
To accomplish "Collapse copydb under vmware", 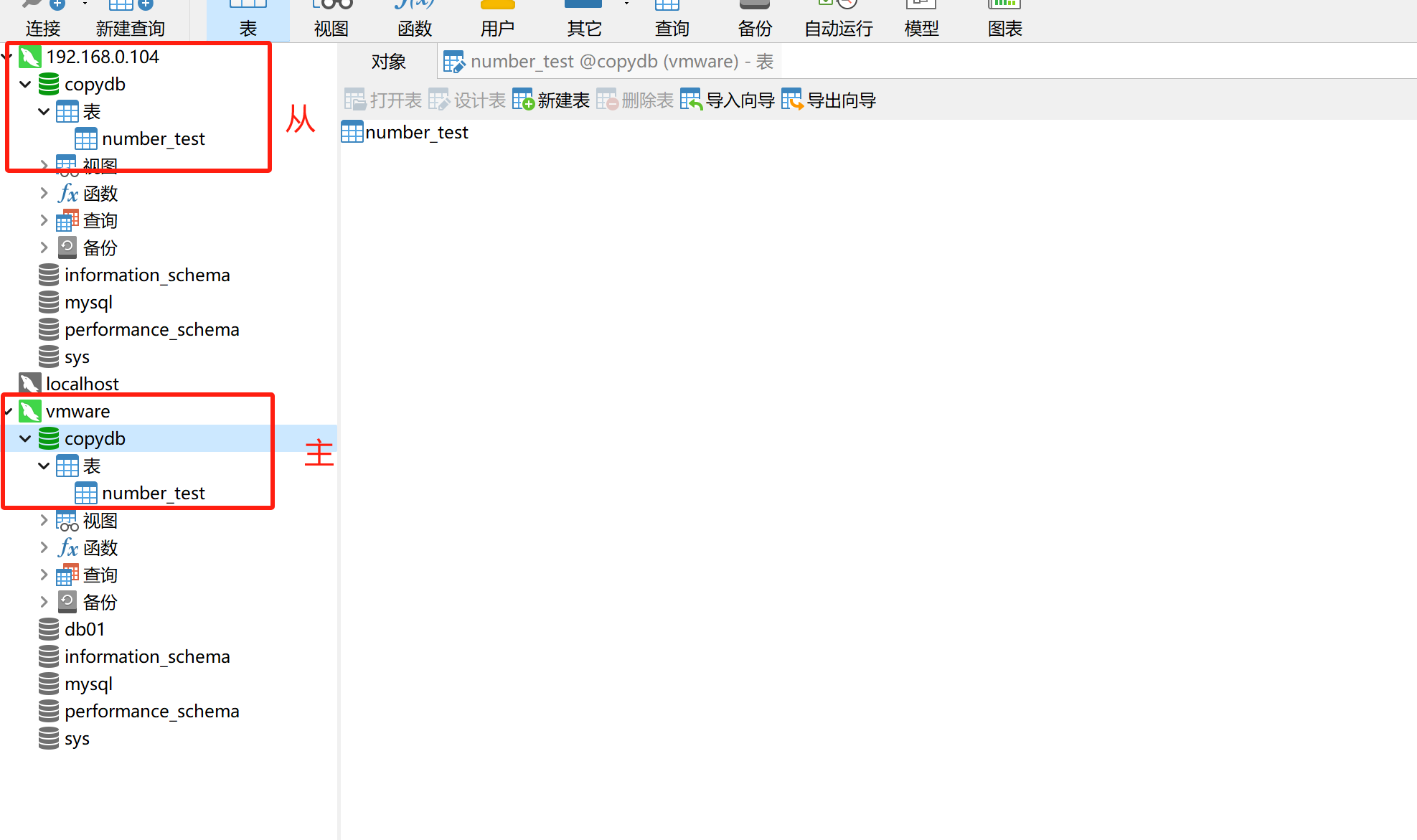I will [x=25, y=439].
